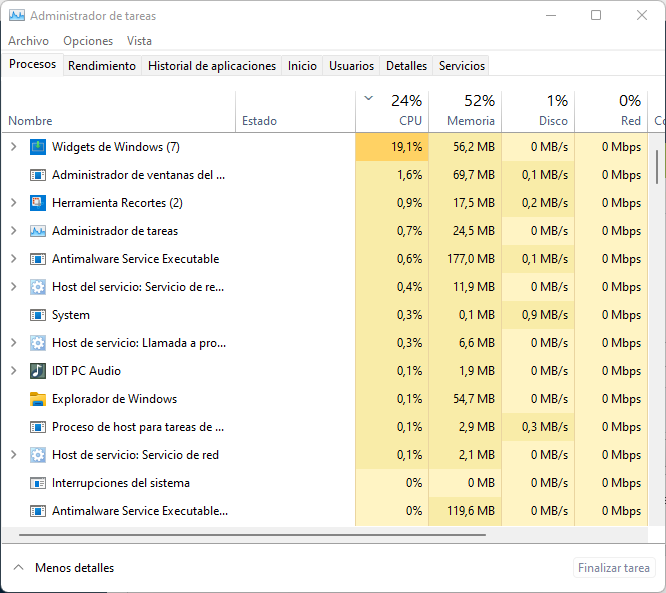Sort by the Memoria column header
This screenshot has height=593, width=666.
pos(465,112)
